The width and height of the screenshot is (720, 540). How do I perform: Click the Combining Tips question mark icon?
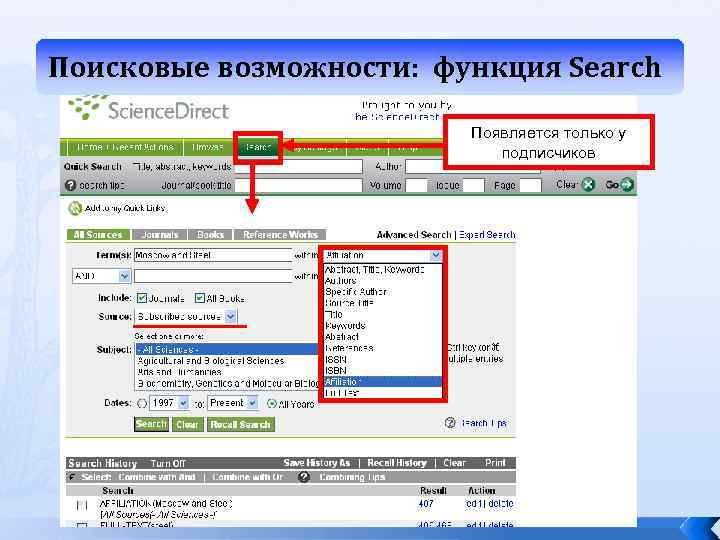[304, 477]
